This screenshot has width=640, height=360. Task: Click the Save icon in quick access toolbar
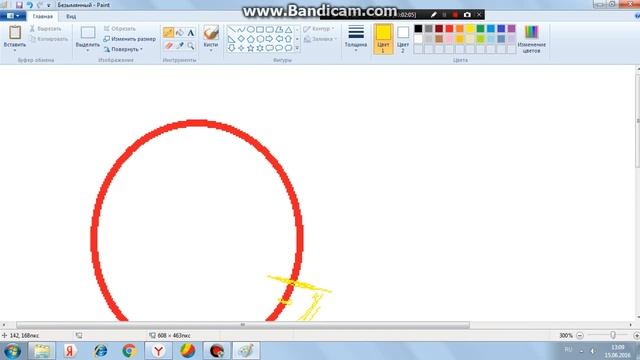pos(19,5)
